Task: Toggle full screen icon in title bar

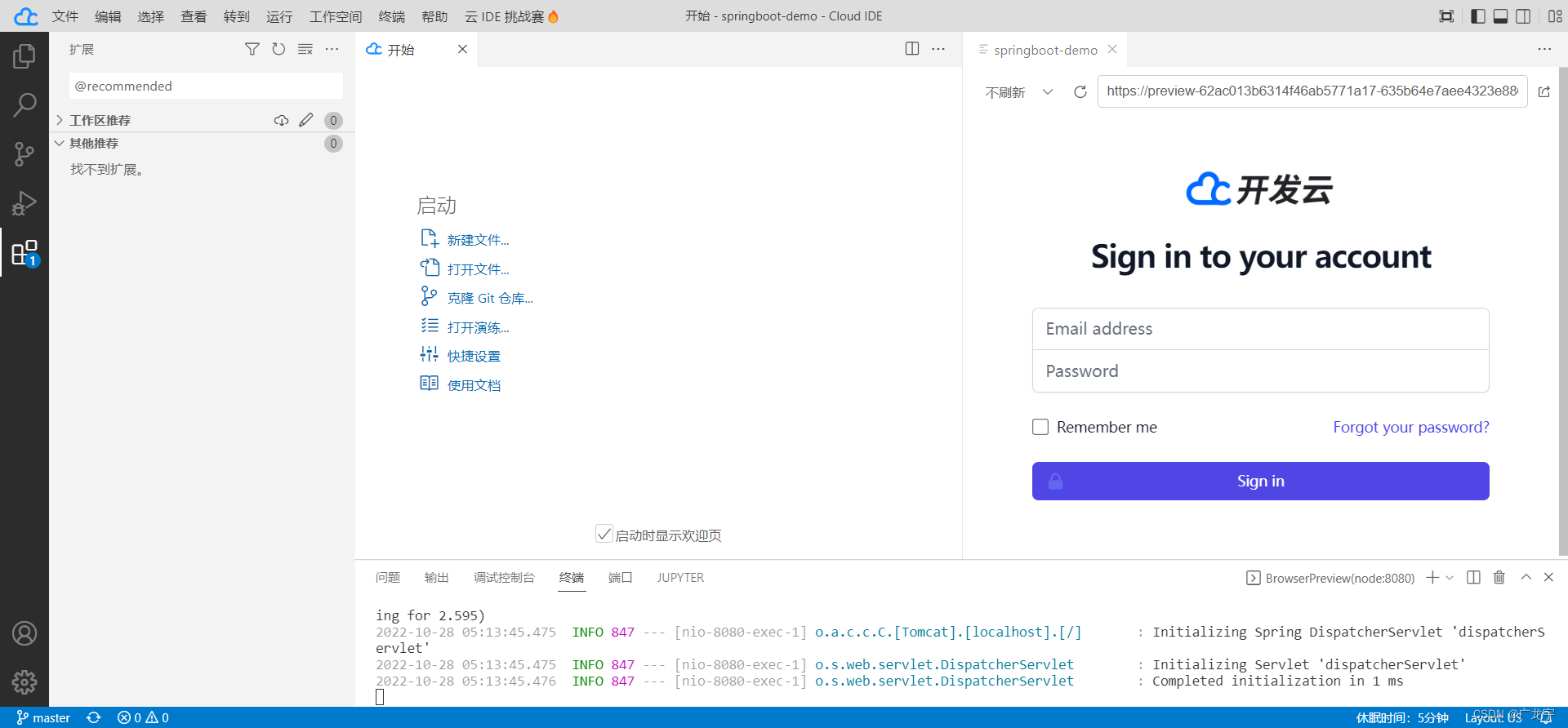Action: click(1446, 16)
